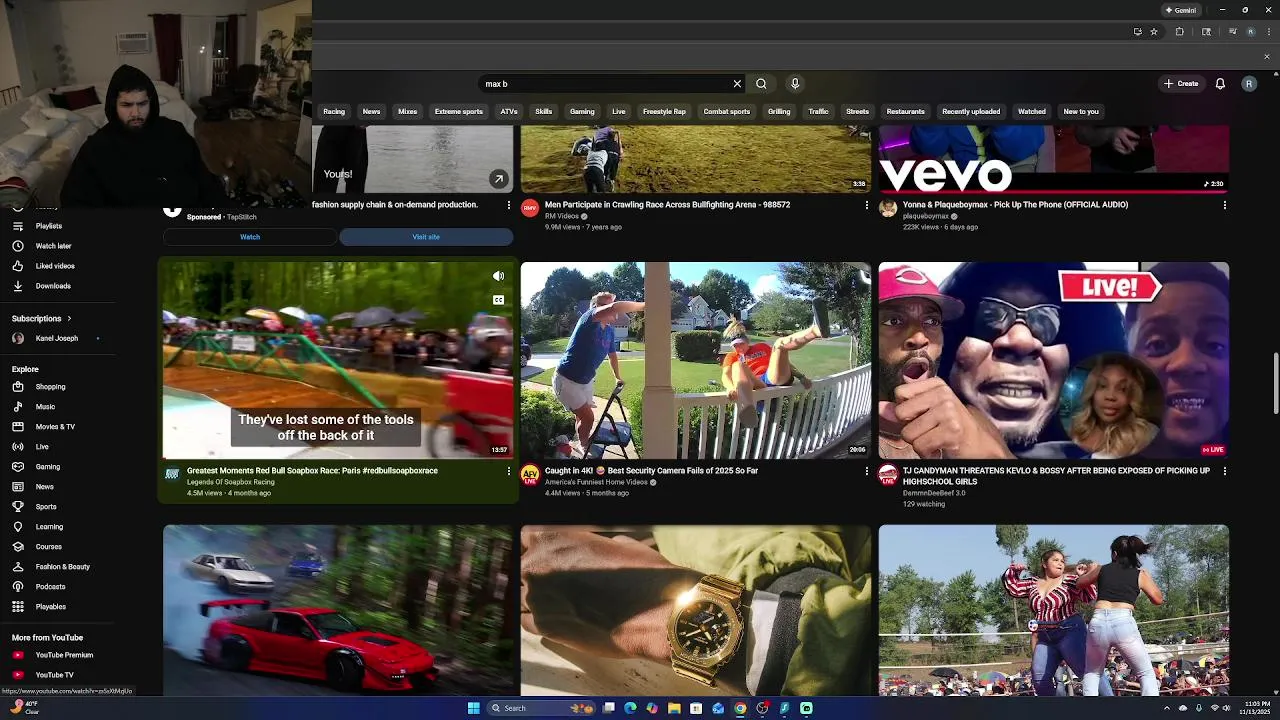
Task: Close the bar below the address bar
Action: point(1266,56)
